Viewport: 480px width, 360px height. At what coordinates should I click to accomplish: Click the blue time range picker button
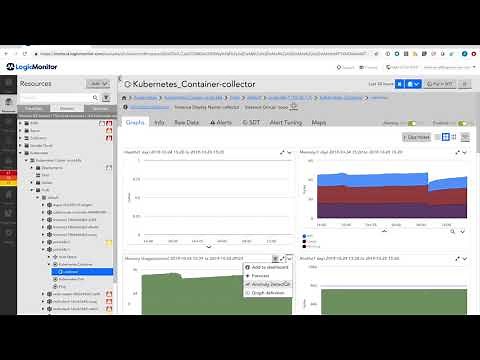400,84
